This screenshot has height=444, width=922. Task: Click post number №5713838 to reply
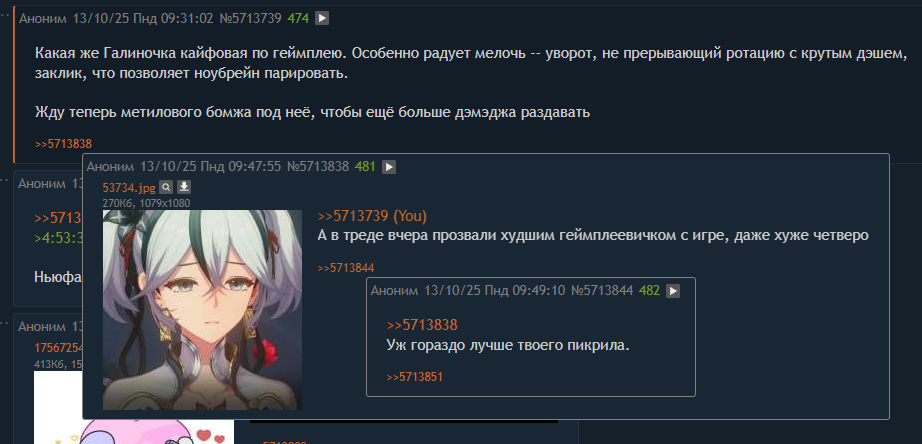(318, 167)
